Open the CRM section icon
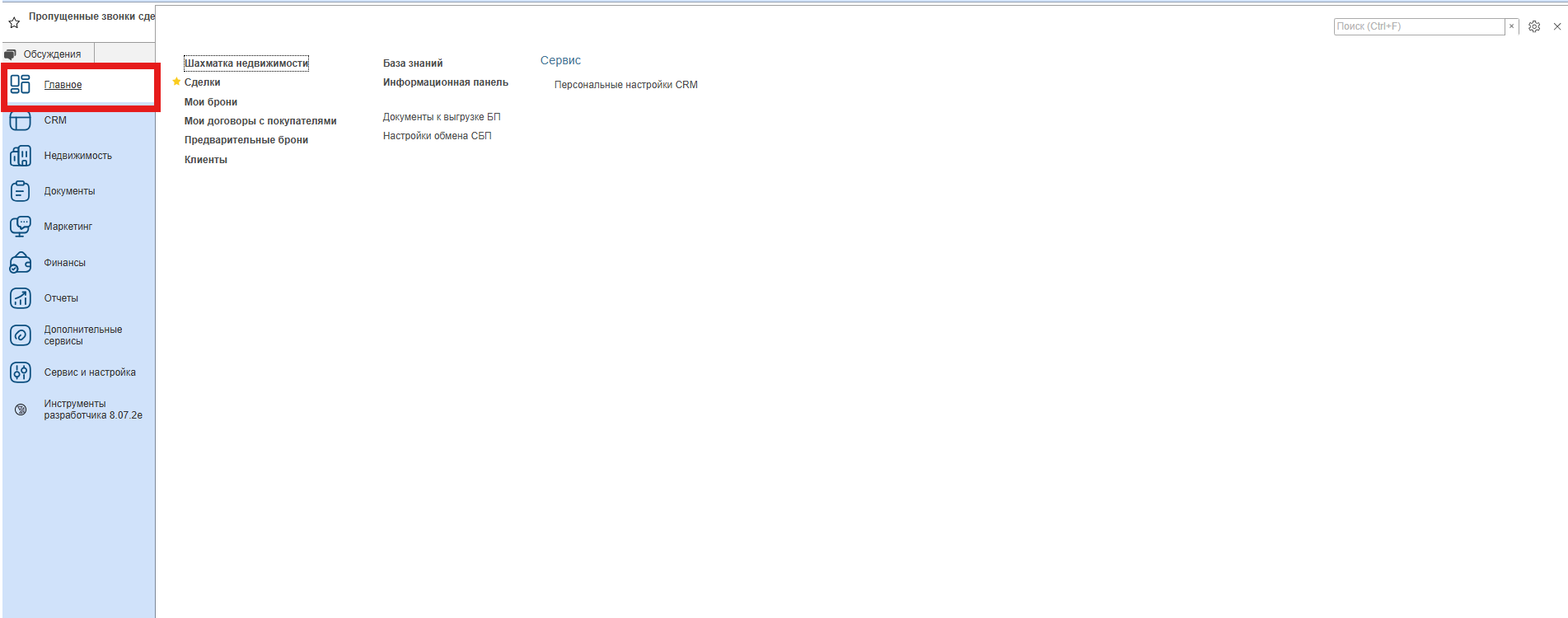Viewport: 1568px width, 618px height. click(x=21, y=120)
